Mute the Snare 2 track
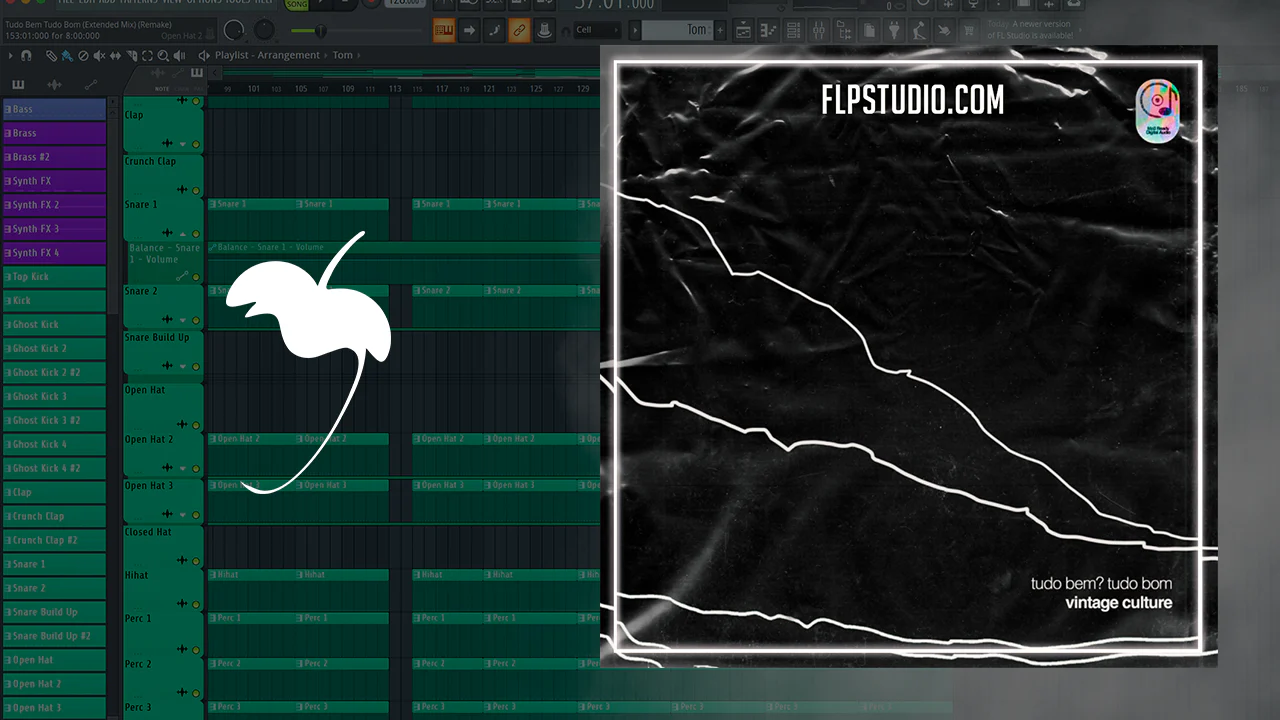The height and width of the screenshot is (720, 1280). [x=195, y=320]
